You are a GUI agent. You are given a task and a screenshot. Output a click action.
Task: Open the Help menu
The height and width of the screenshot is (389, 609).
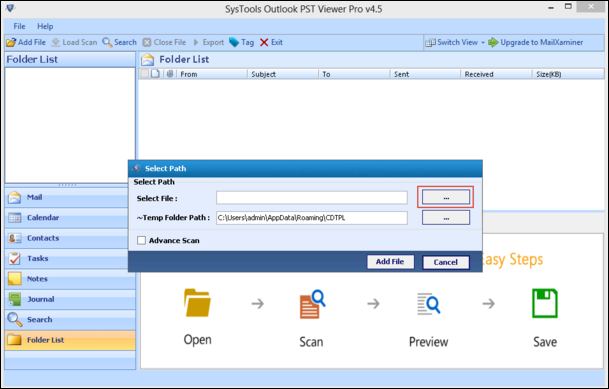coord(45,26)
